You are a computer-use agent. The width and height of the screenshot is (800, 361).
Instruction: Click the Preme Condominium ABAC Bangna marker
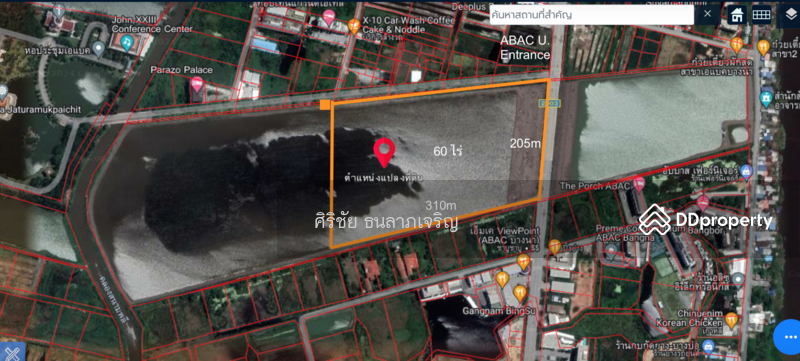(611, 250)
